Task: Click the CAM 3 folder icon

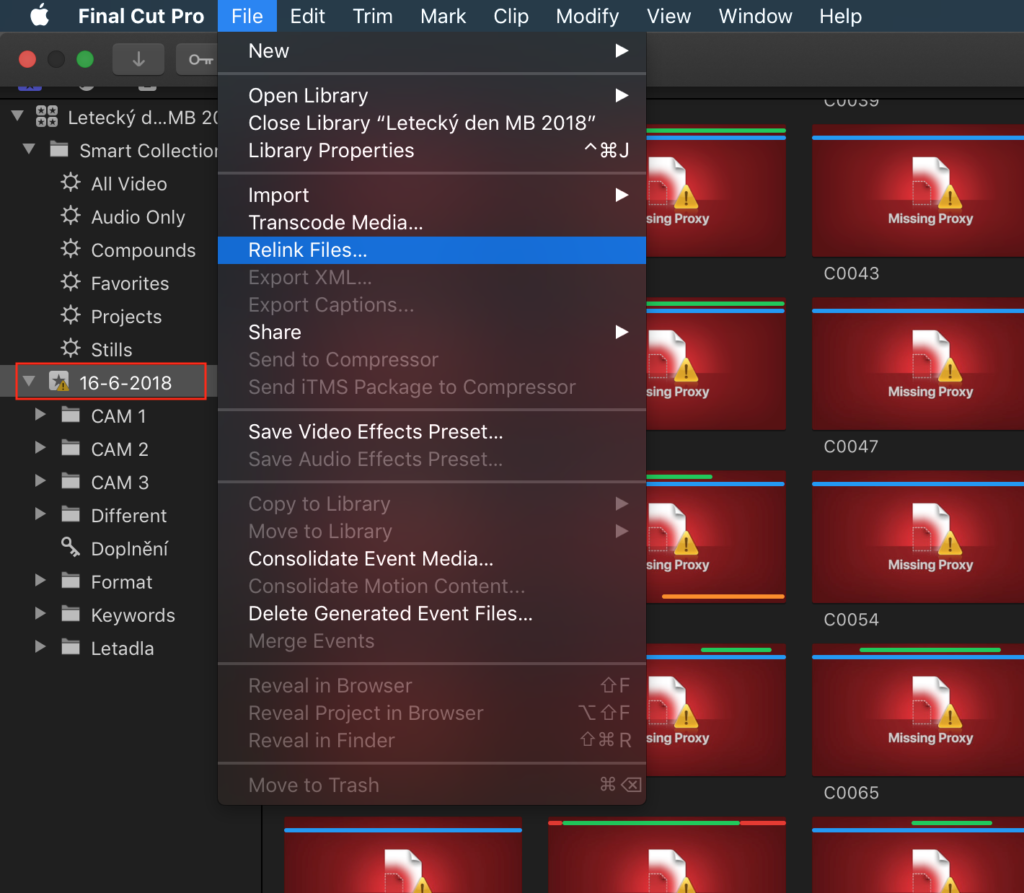Action: tap(71, 481)
